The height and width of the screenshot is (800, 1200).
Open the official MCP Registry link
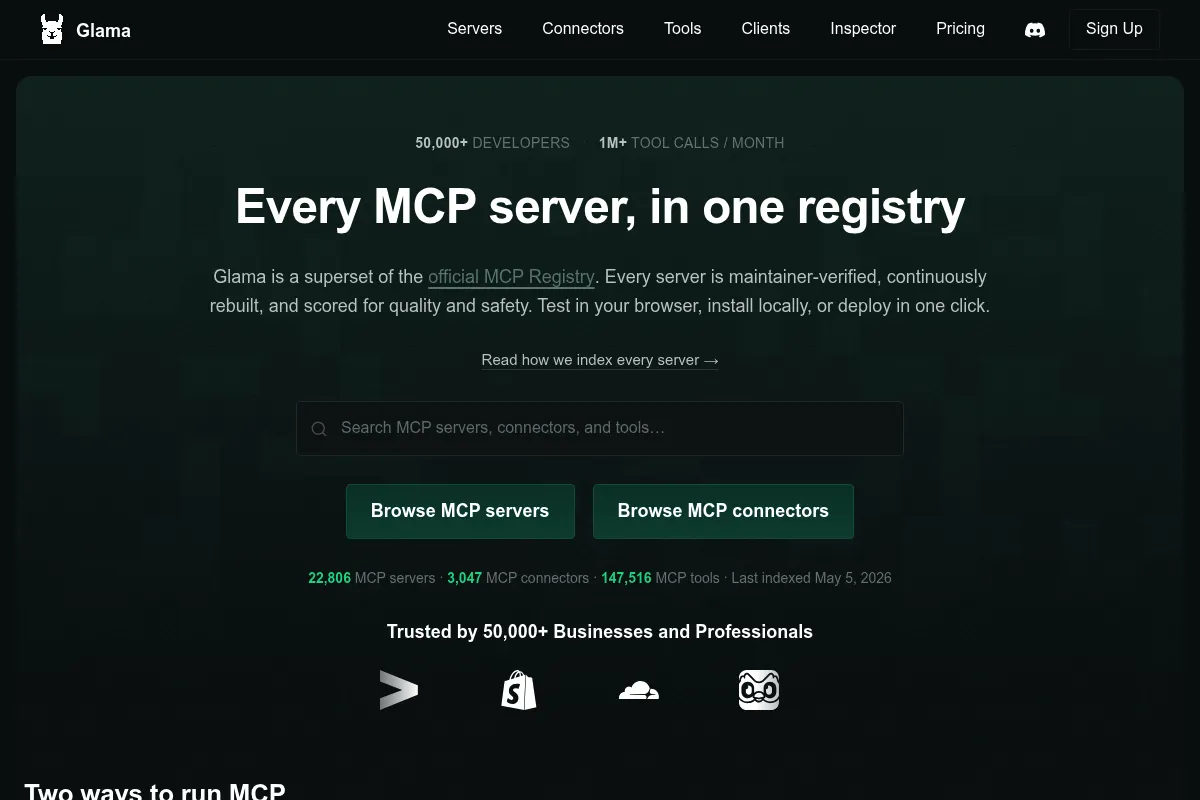(511, 277)
